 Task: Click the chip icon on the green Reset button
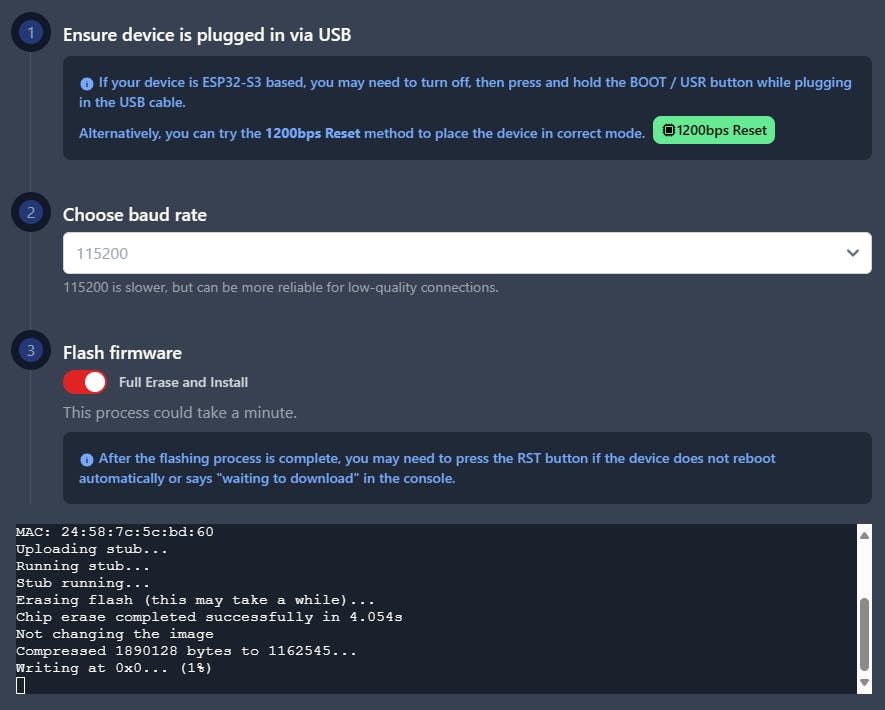pos(669,131)
